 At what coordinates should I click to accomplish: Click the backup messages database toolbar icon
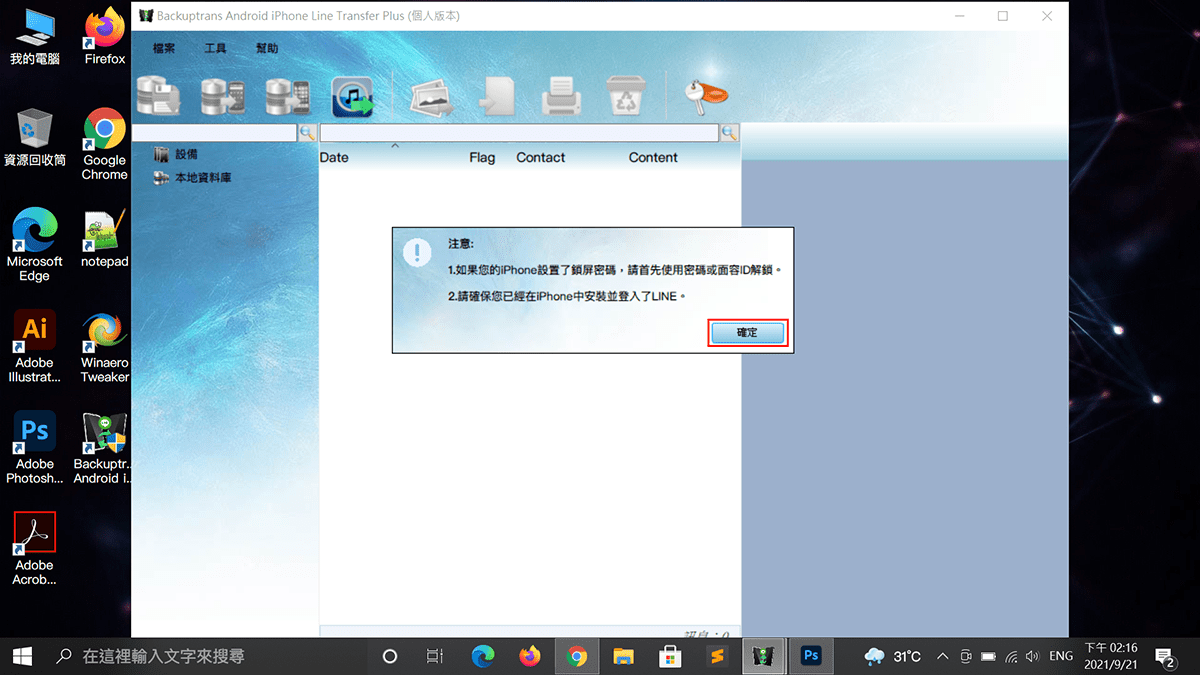(159, 96)
